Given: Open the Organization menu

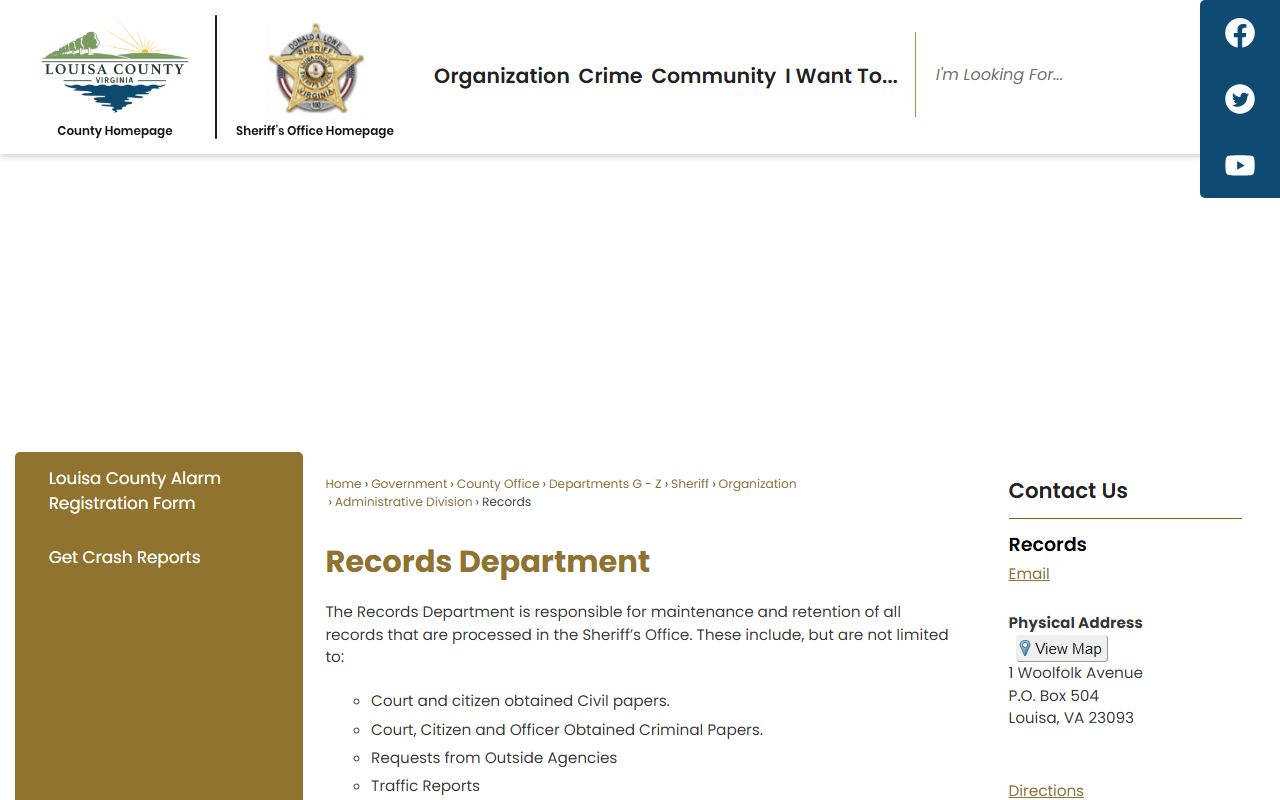Looking at the screenshot, I should (502, 76).
